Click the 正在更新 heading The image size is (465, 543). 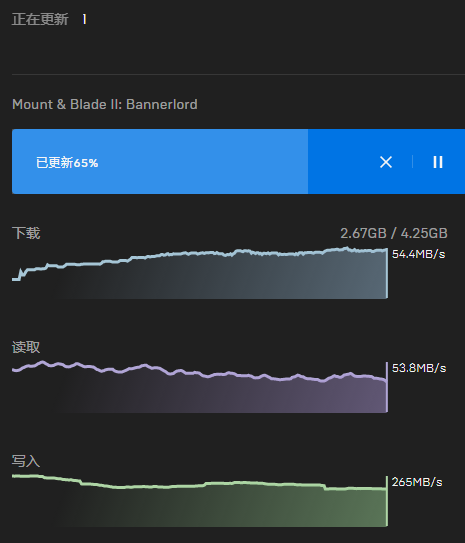40,19
